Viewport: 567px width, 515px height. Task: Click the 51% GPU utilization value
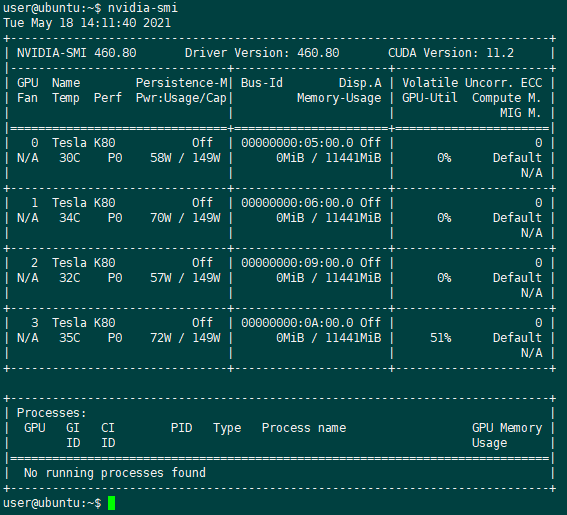[441, 338]
